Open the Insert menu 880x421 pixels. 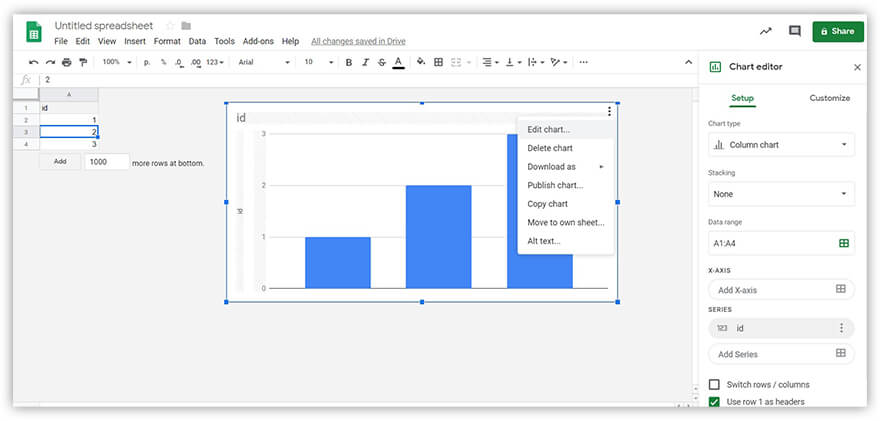135,41
